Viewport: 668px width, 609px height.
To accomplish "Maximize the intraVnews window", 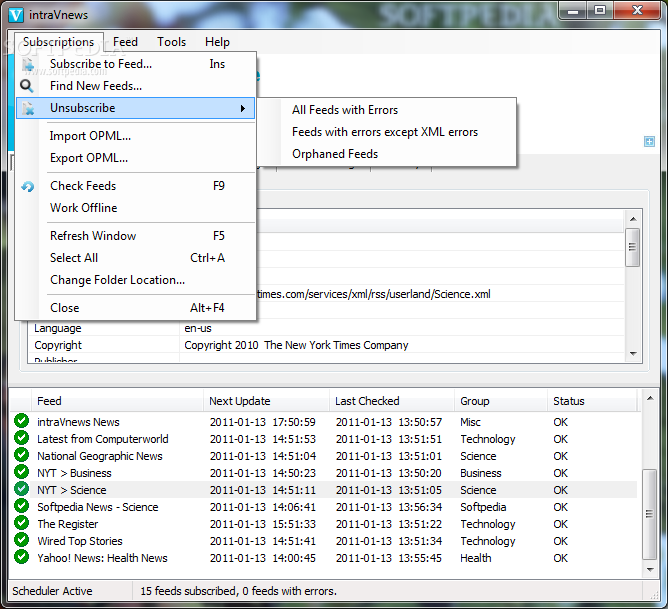I will pyautogui.click(x=600, y=10).
